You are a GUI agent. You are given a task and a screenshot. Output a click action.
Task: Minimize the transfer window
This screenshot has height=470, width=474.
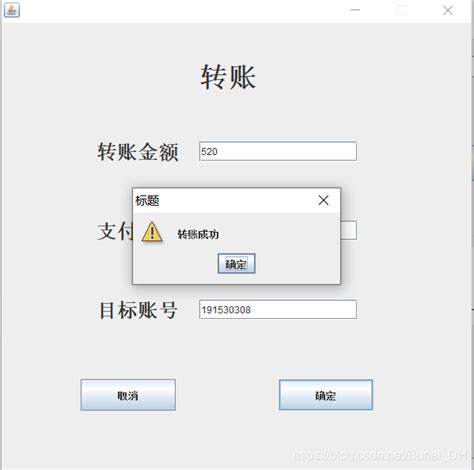[355, 10]
